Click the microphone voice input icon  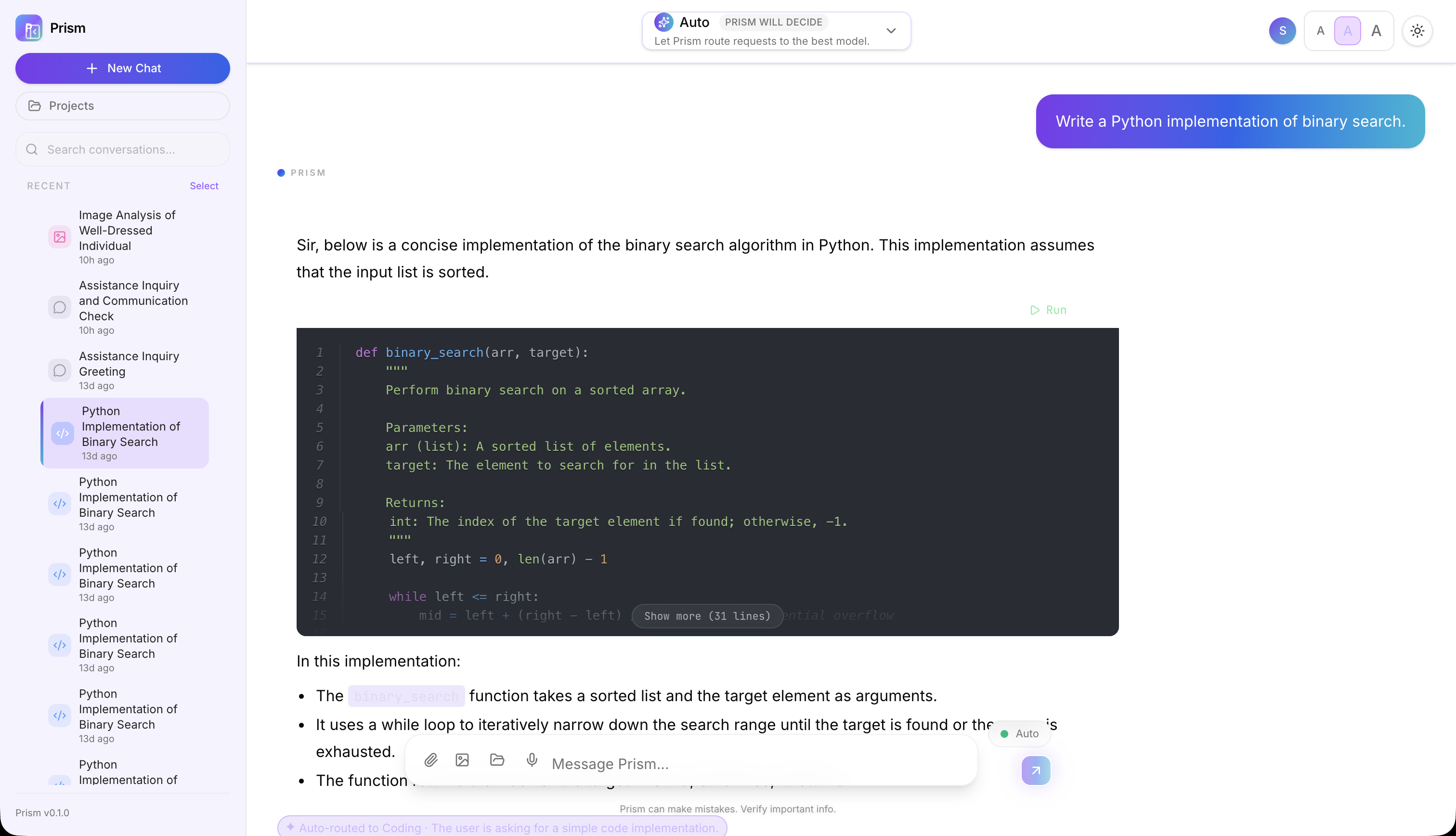[532, 760]
